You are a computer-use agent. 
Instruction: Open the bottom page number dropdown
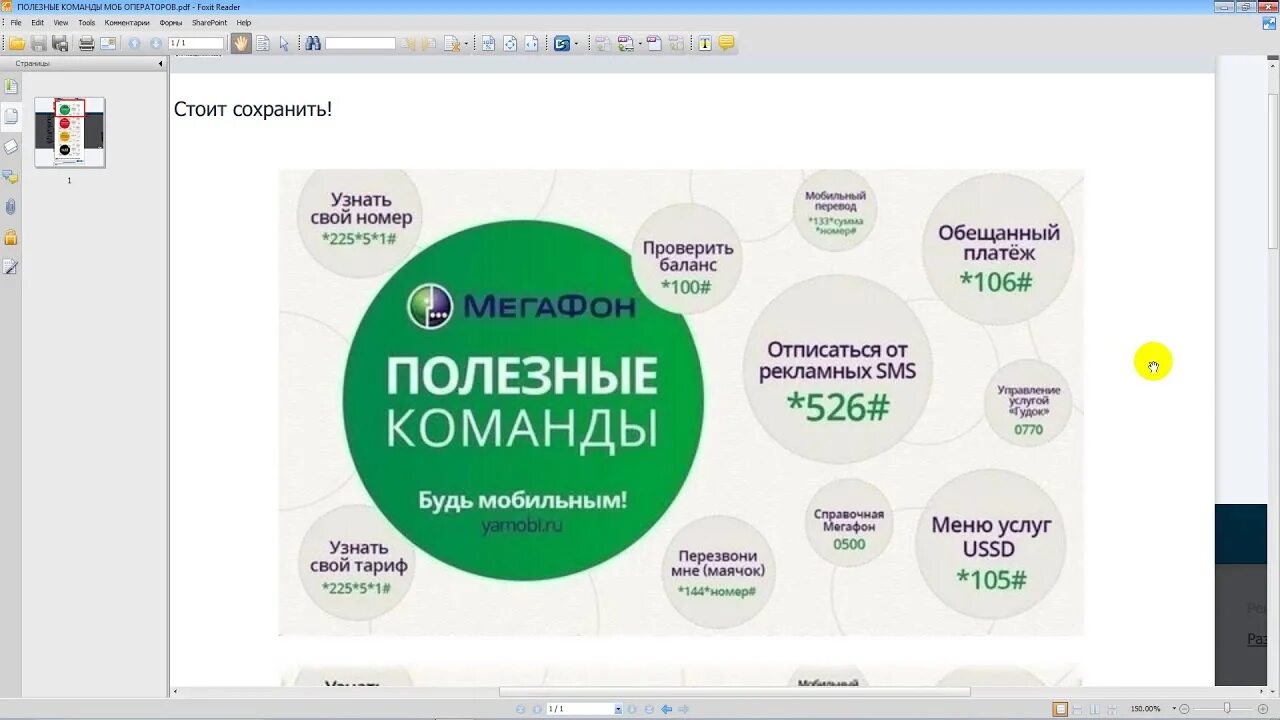(619, 709)
